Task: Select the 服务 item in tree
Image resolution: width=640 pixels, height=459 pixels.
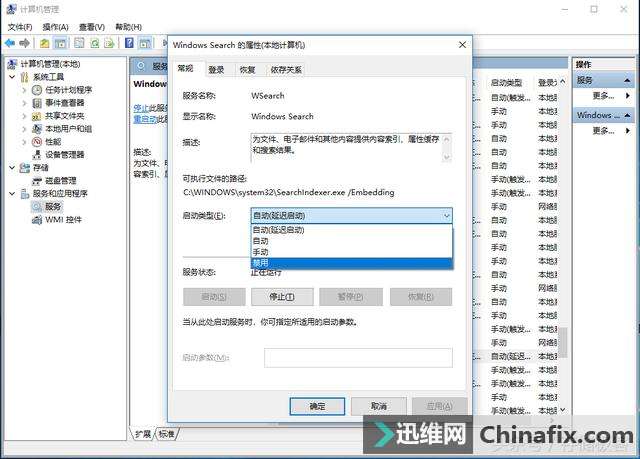Action: pos(53,206)
